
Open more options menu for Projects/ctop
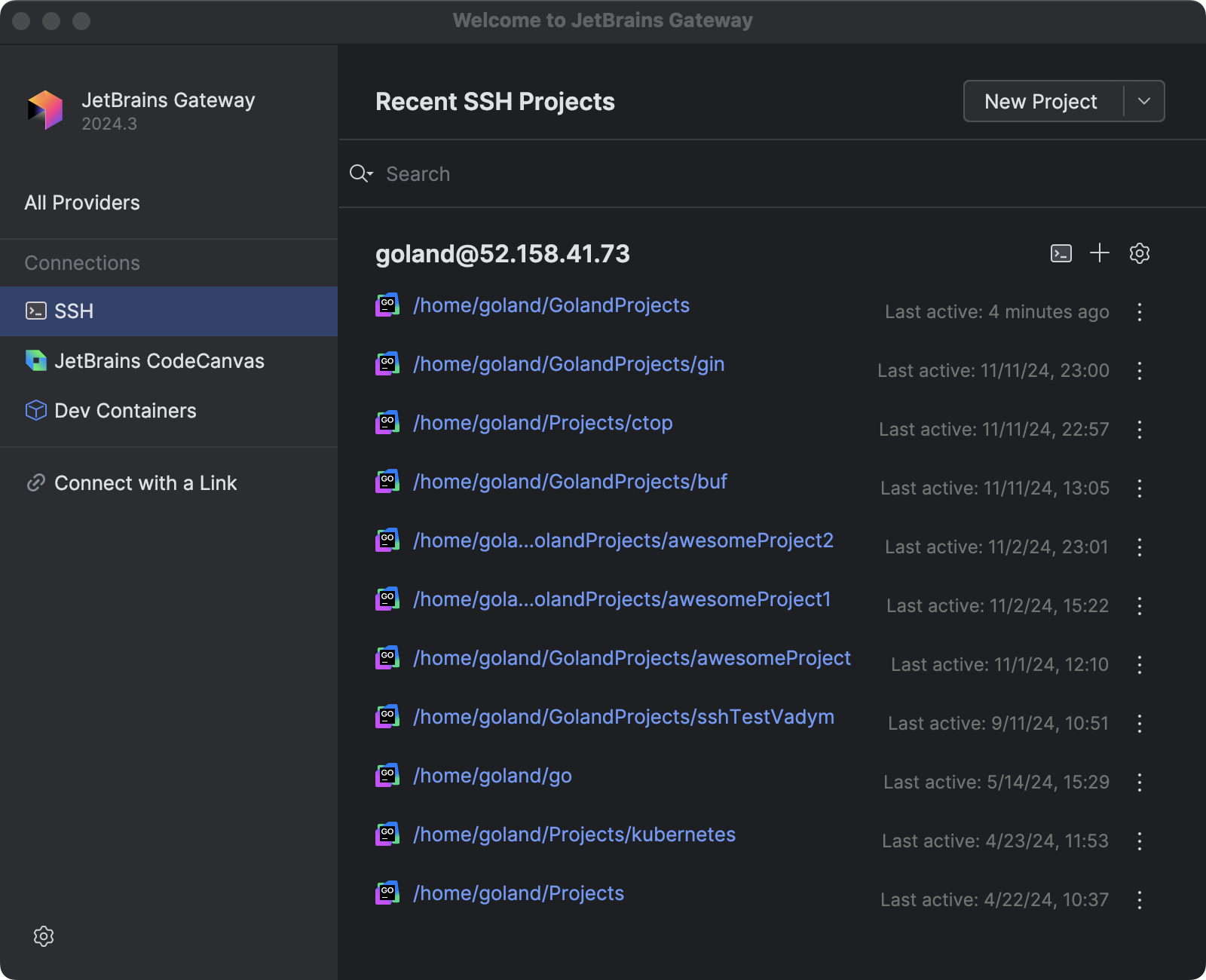coord(1139,430)
